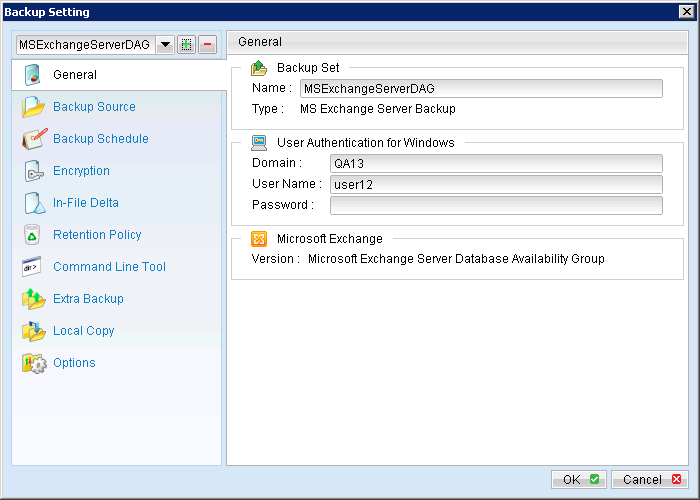Go to the Encryption settings
This screenshot has height=500, width=700.
81,171
